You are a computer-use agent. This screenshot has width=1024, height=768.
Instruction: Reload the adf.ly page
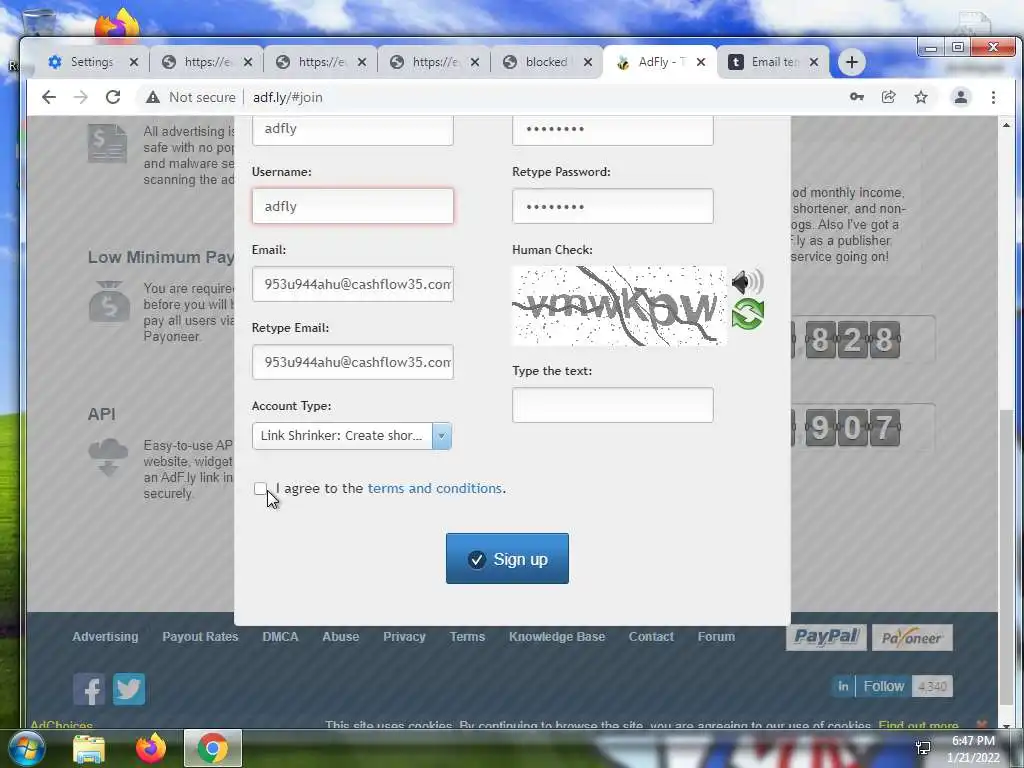113,97
